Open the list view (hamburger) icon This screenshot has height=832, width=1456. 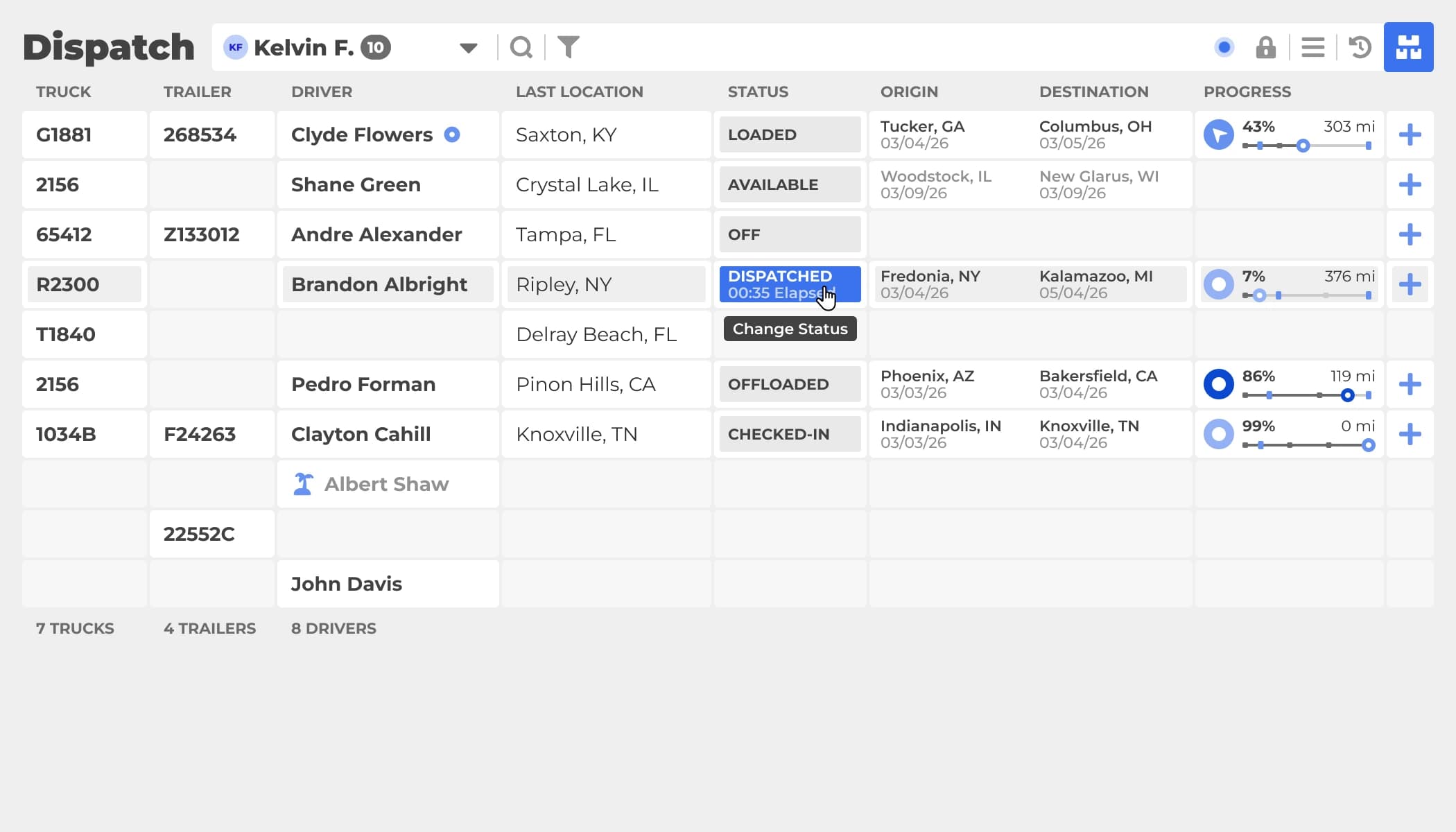coord(1313,47)
